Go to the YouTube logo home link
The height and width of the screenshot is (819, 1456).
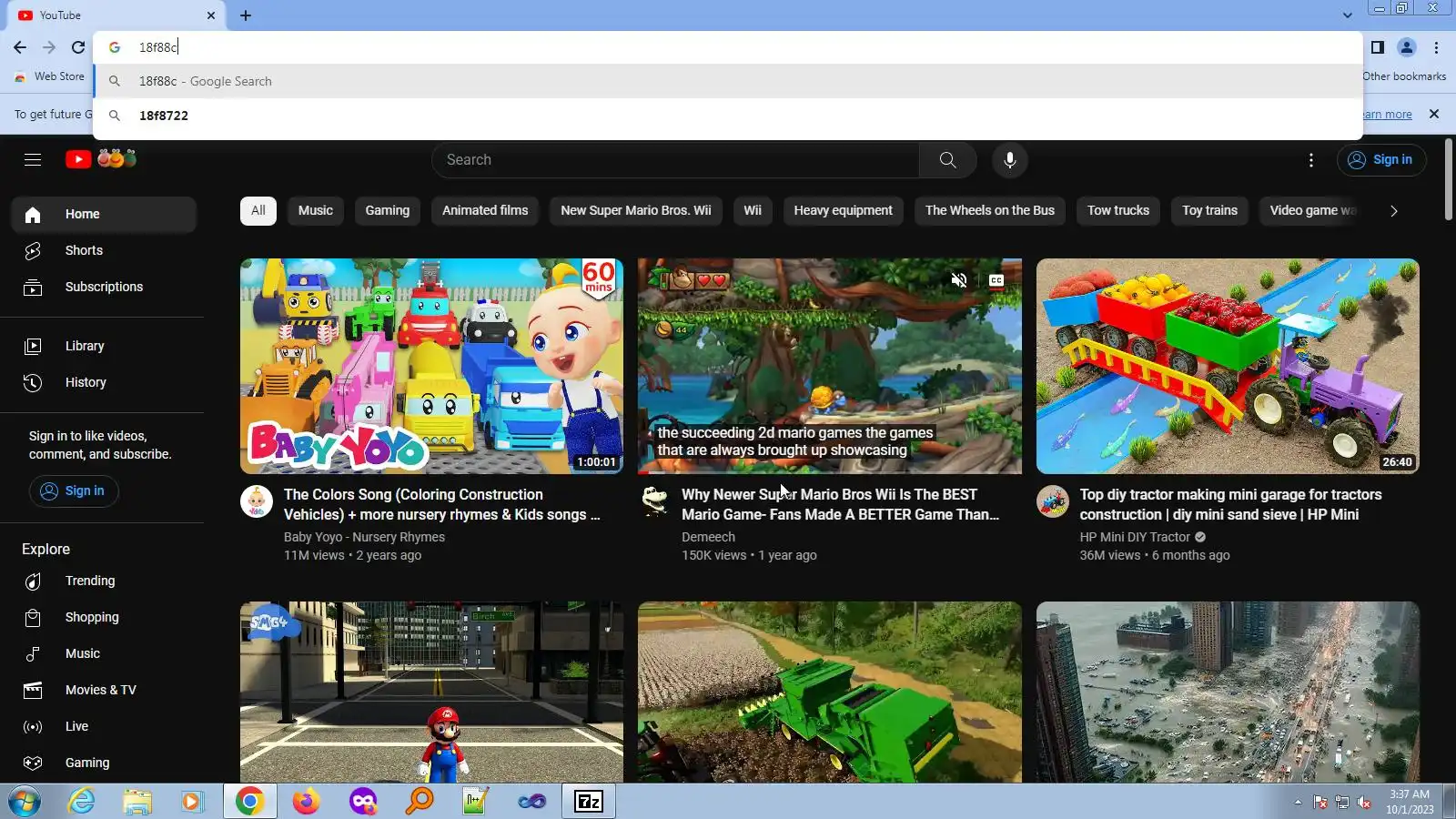[x=101, y=159]
